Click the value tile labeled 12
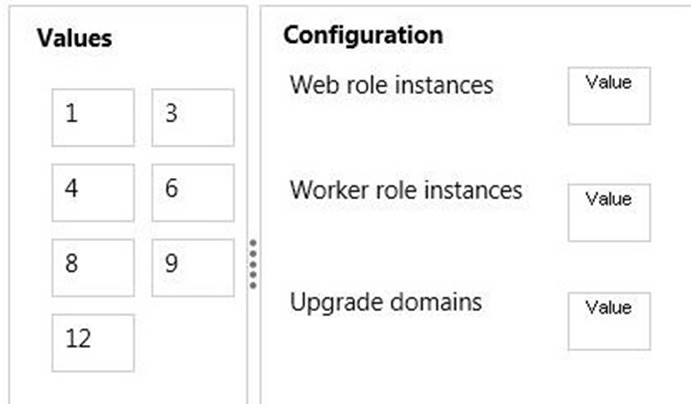This screenshot has height=404, width=691. 93,342
